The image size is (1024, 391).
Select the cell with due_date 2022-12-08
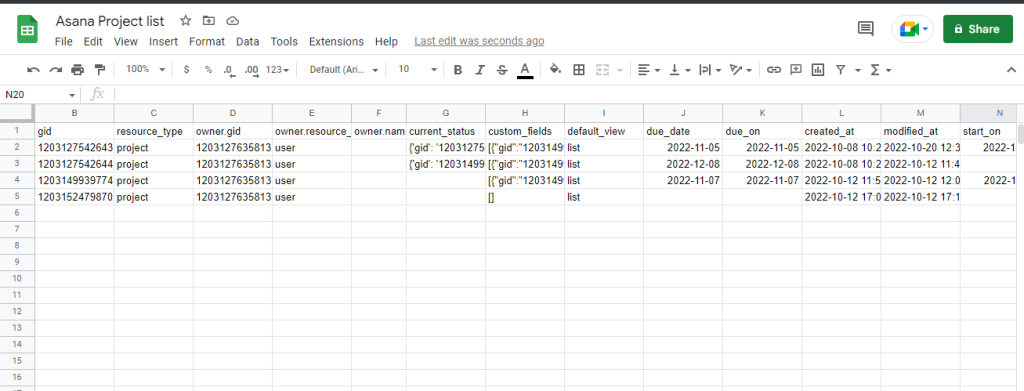(x=683, y=164)
